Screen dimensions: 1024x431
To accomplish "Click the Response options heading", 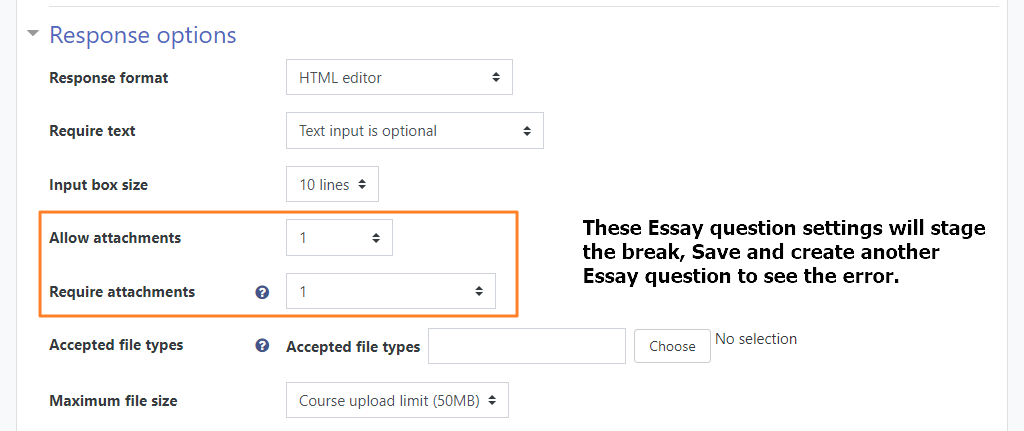I will [143, 35].
